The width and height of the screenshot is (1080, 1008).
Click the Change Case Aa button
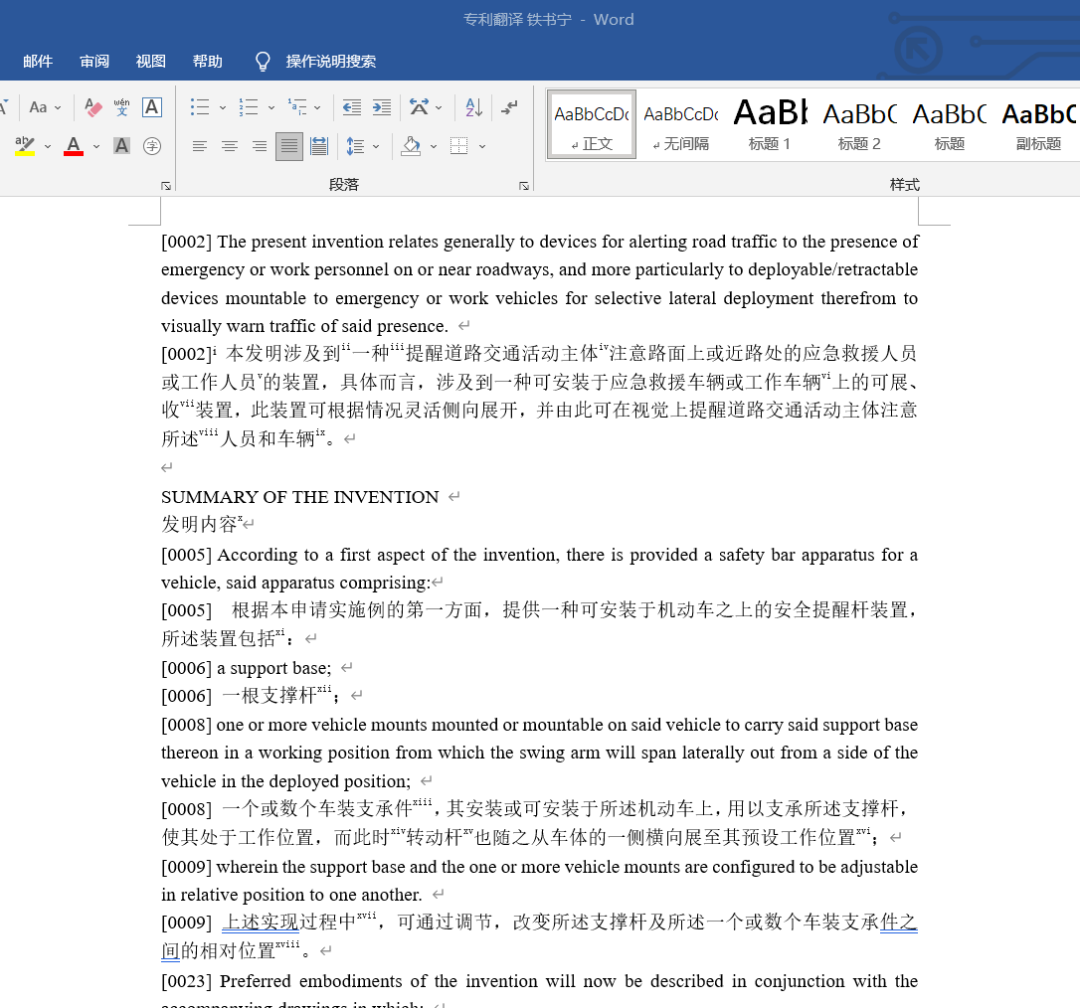click(39, 107)
